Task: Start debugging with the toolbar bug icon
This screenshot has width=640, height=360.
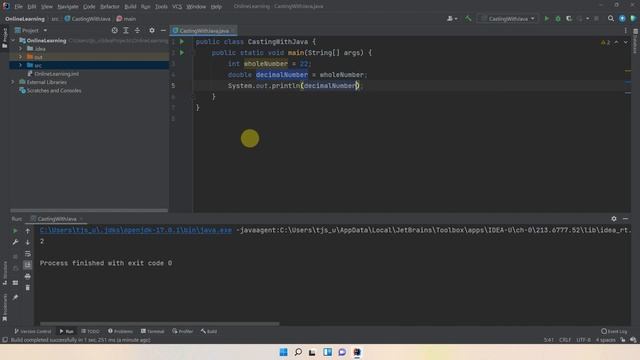Action: (x=558, y=19)
